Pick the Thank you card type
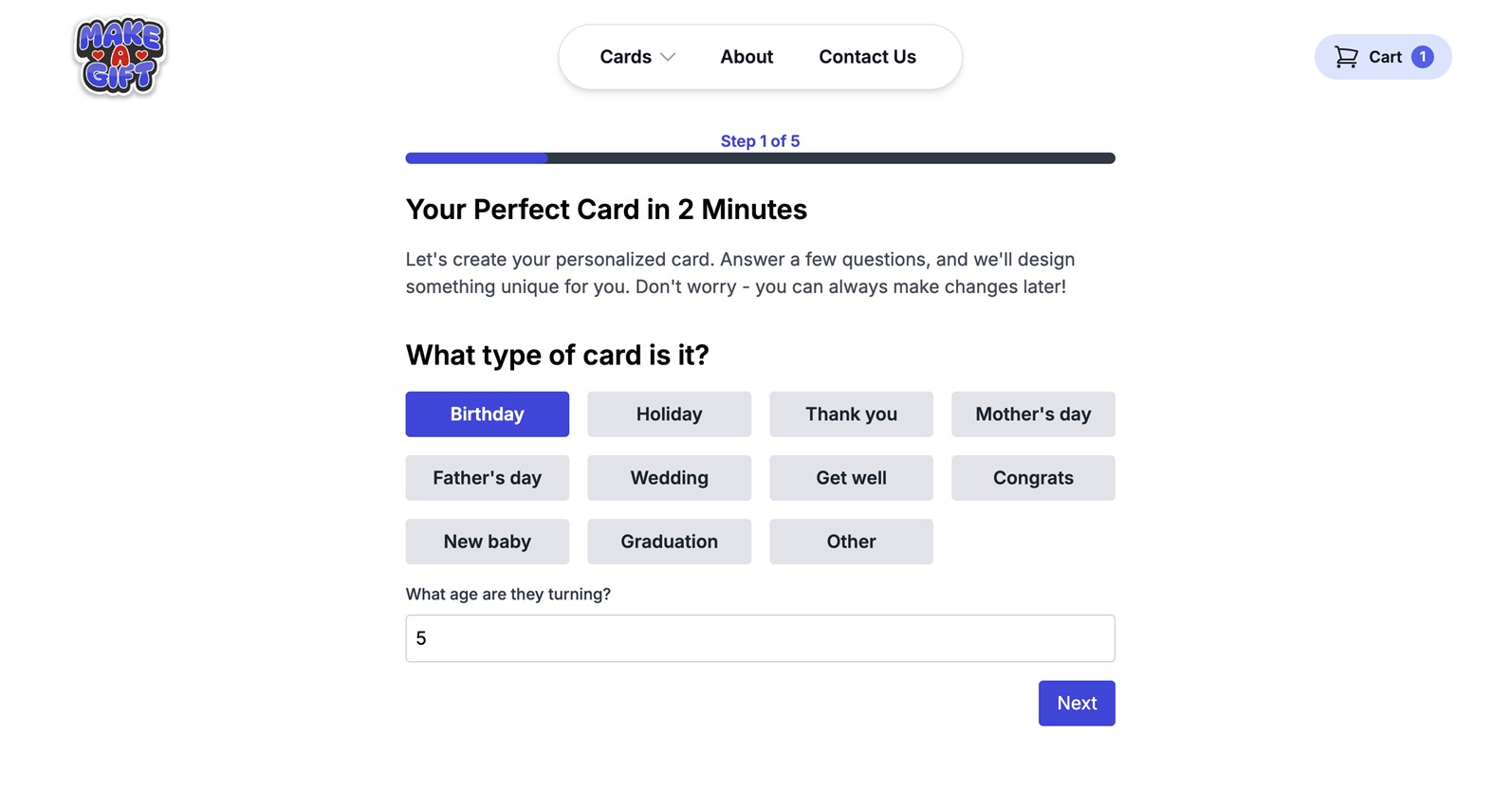Image resolution: width=1512 pixels, height=808 pixels. point(851,414)
